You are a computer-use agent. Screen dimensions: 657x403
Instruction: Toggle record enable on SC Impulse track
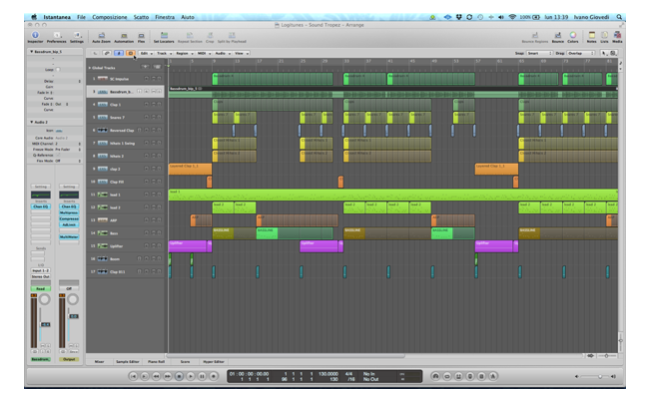[x=147, y=78]
